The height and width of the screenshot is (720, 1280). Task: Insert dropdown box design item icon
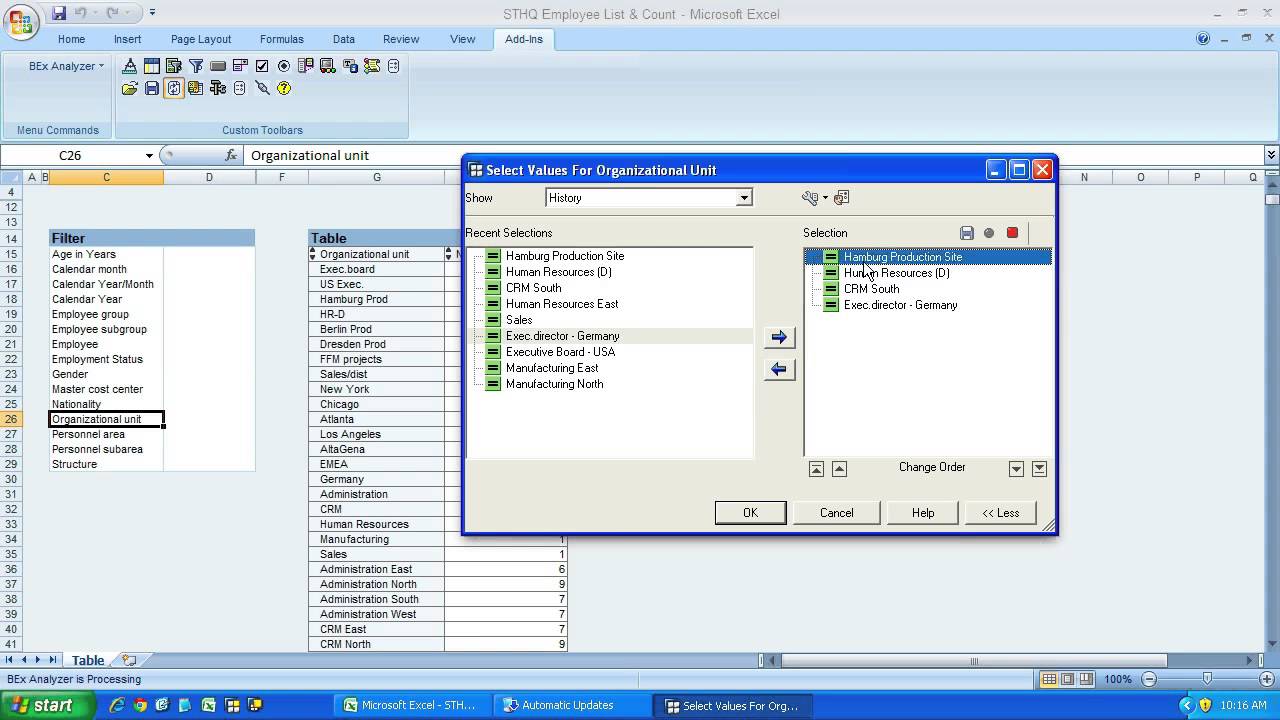point(240,66)
